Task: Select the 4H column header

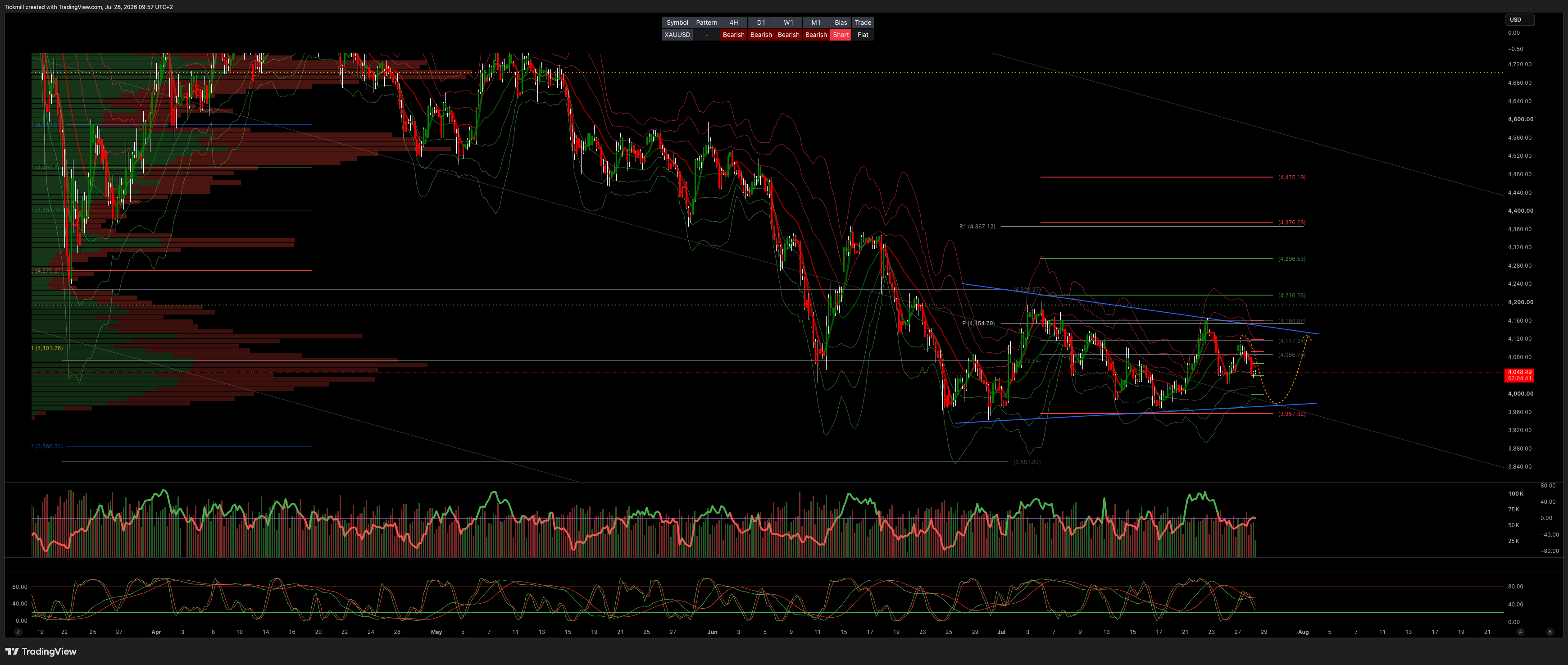Action: point(733,23)
